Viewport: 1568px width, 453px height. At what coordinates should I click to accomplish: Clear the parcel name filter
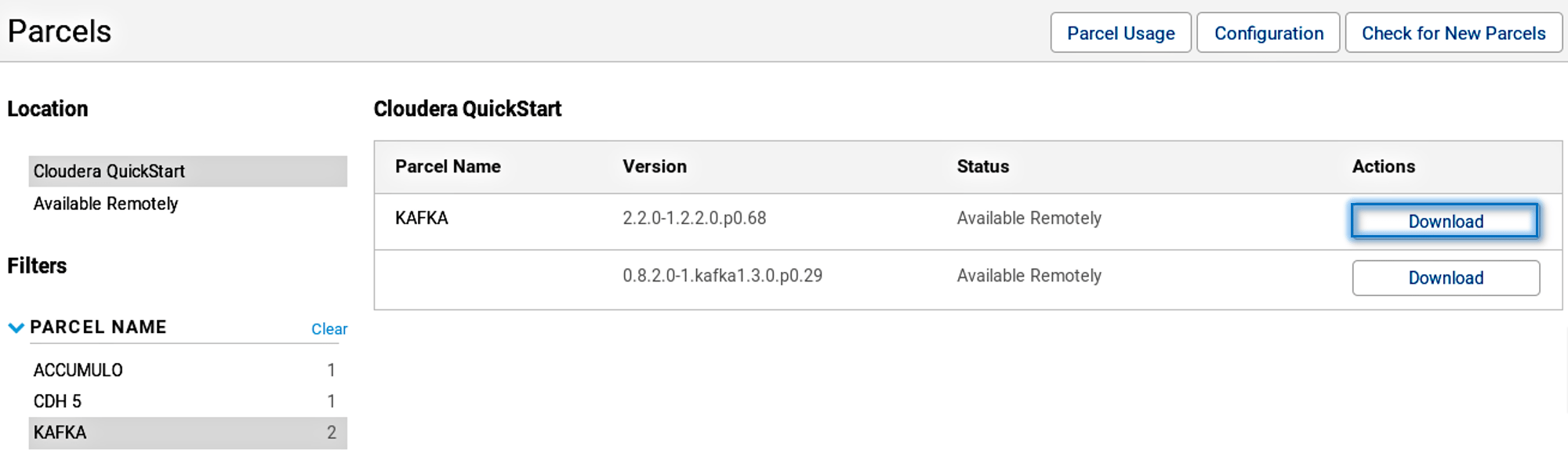pos(329,329)
